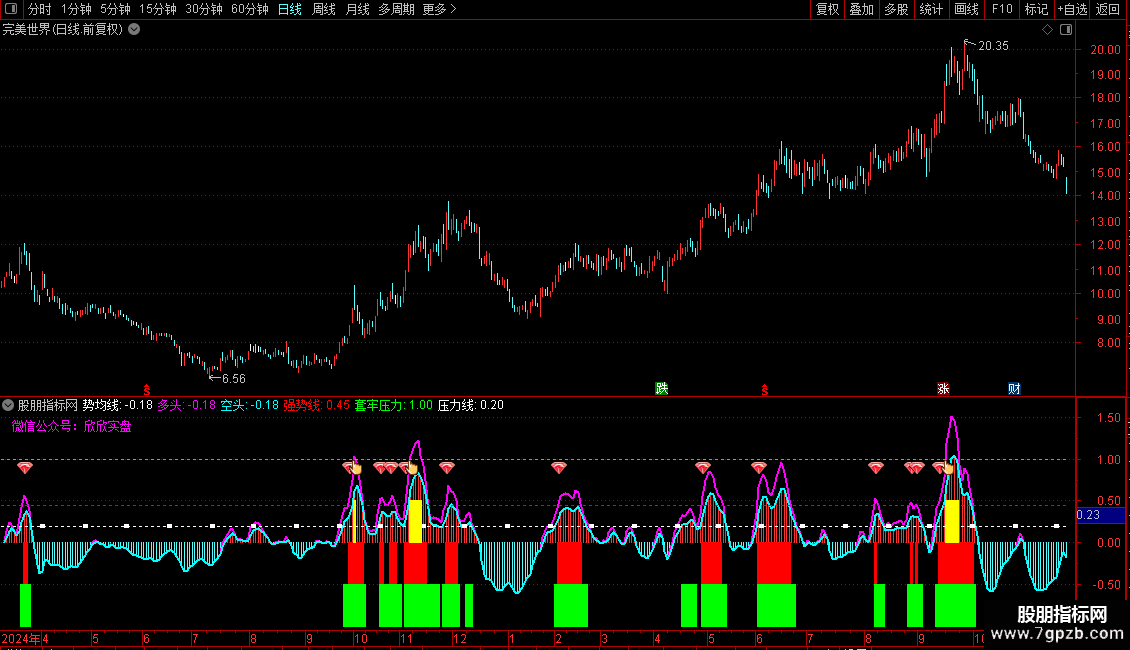Click the green 跌 marker icon

(662, 388)
